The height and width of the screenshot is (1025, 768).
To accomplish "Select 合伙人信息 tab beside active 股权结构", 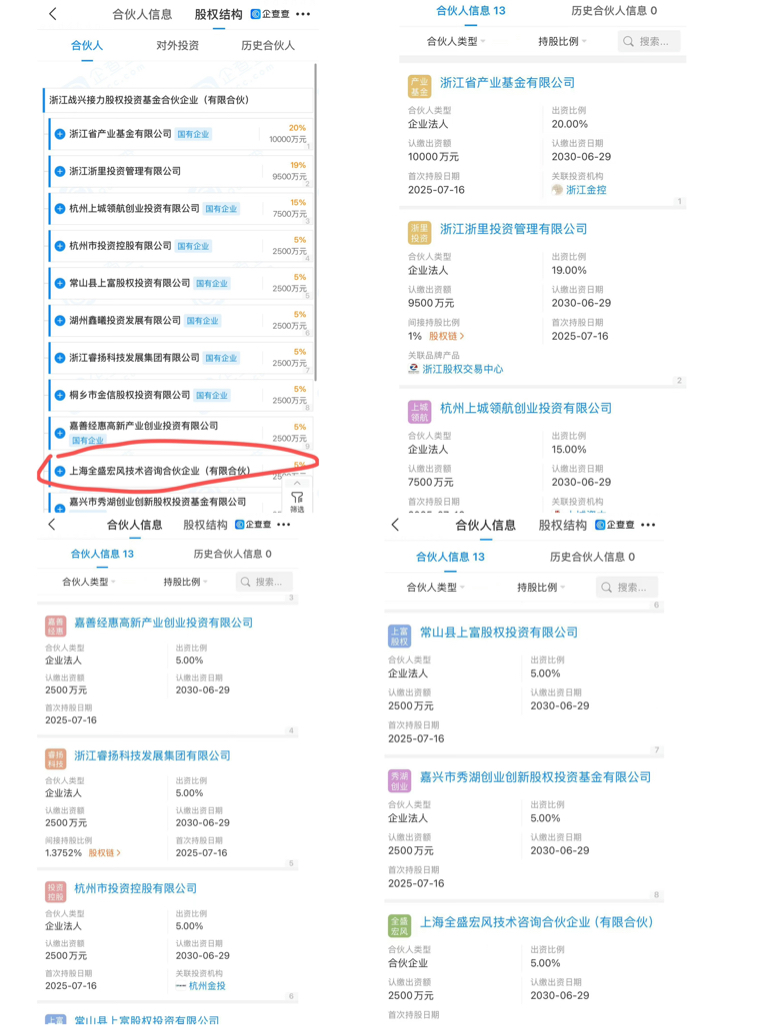I will click(x=142, y=14).
